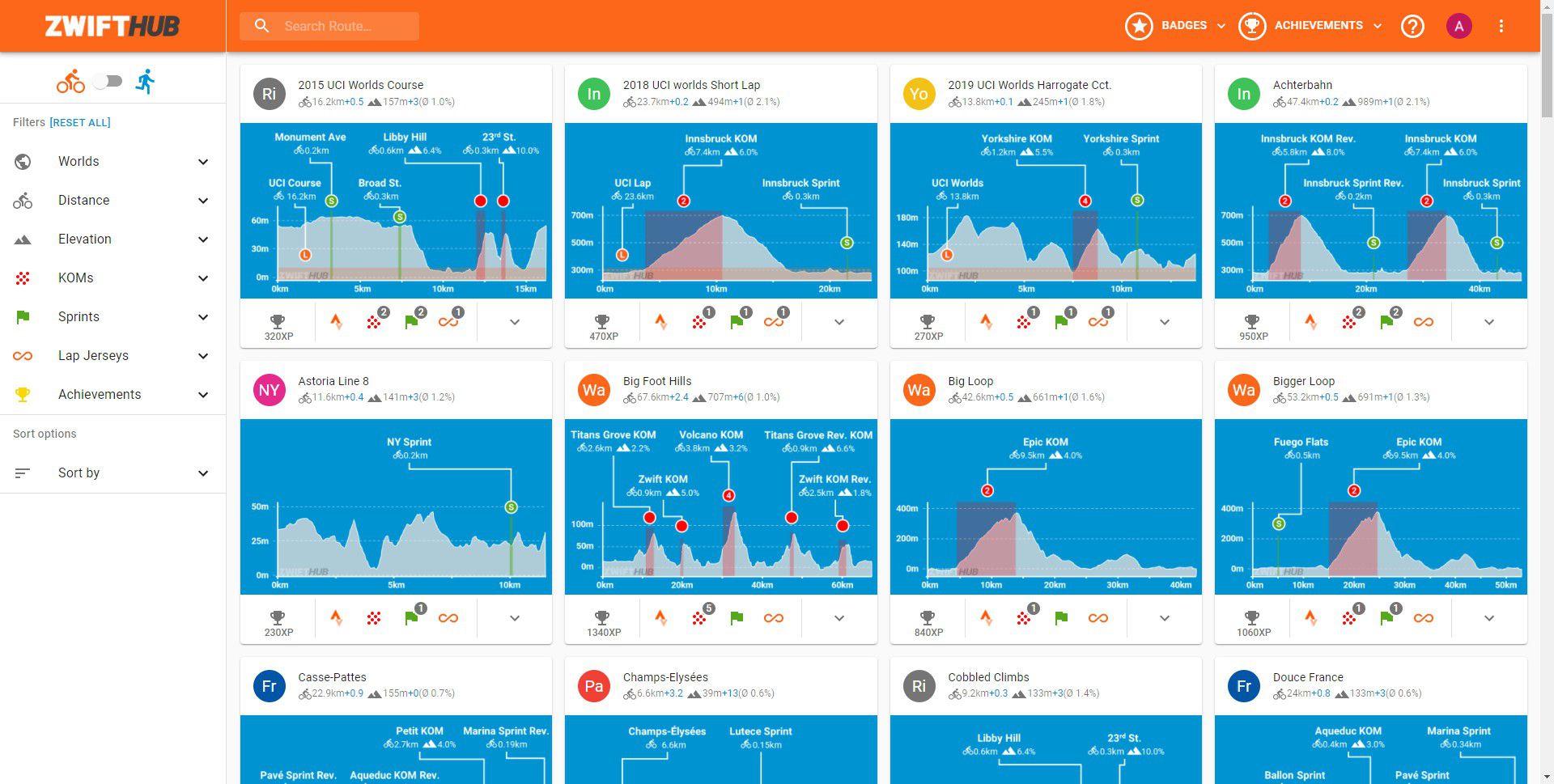Click the trophy XP icon on Big Loop card
Viewport: 1554px width, 784px height.
(x=928, y=621)
